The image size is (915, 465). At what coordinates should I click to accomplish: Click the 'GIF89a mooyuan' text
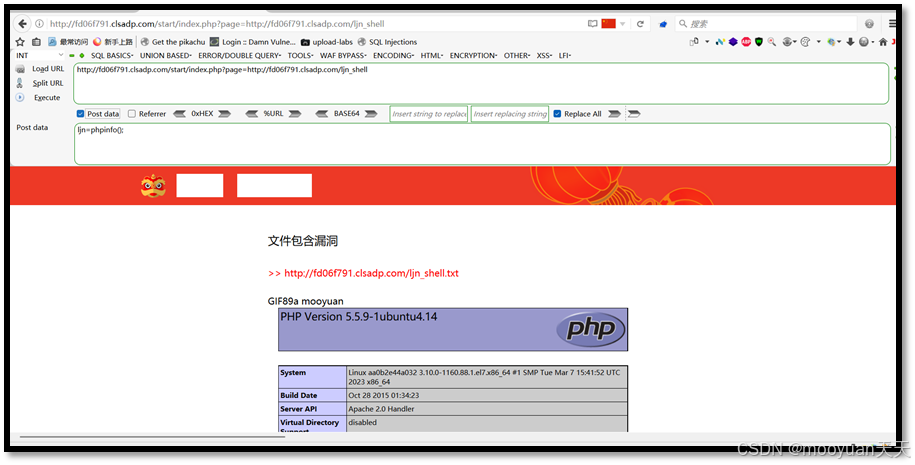(x=306, y=302)
